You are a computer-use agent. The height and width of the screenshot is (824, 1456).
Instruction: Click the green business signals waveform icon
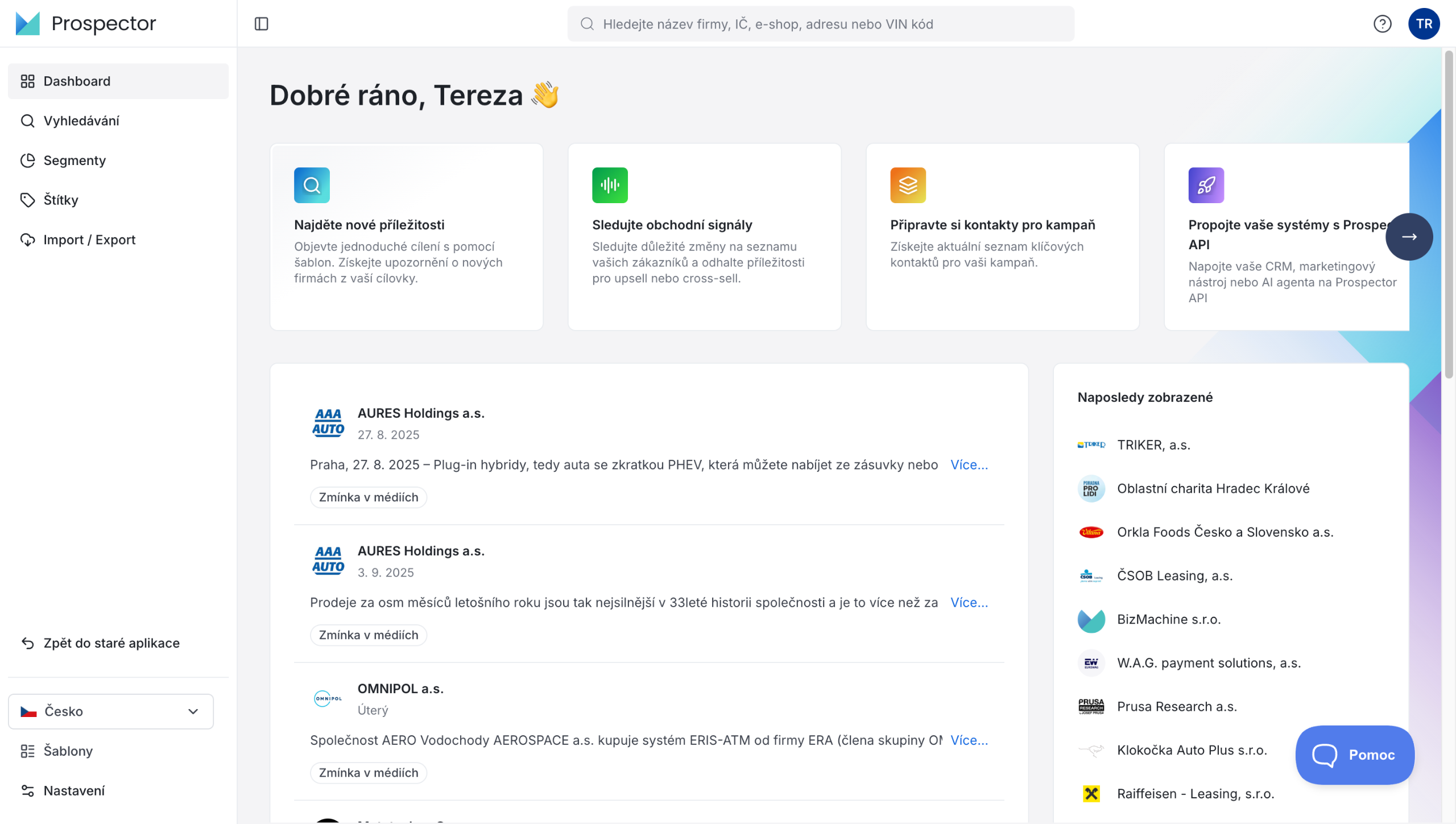click(x=610, y=185)
